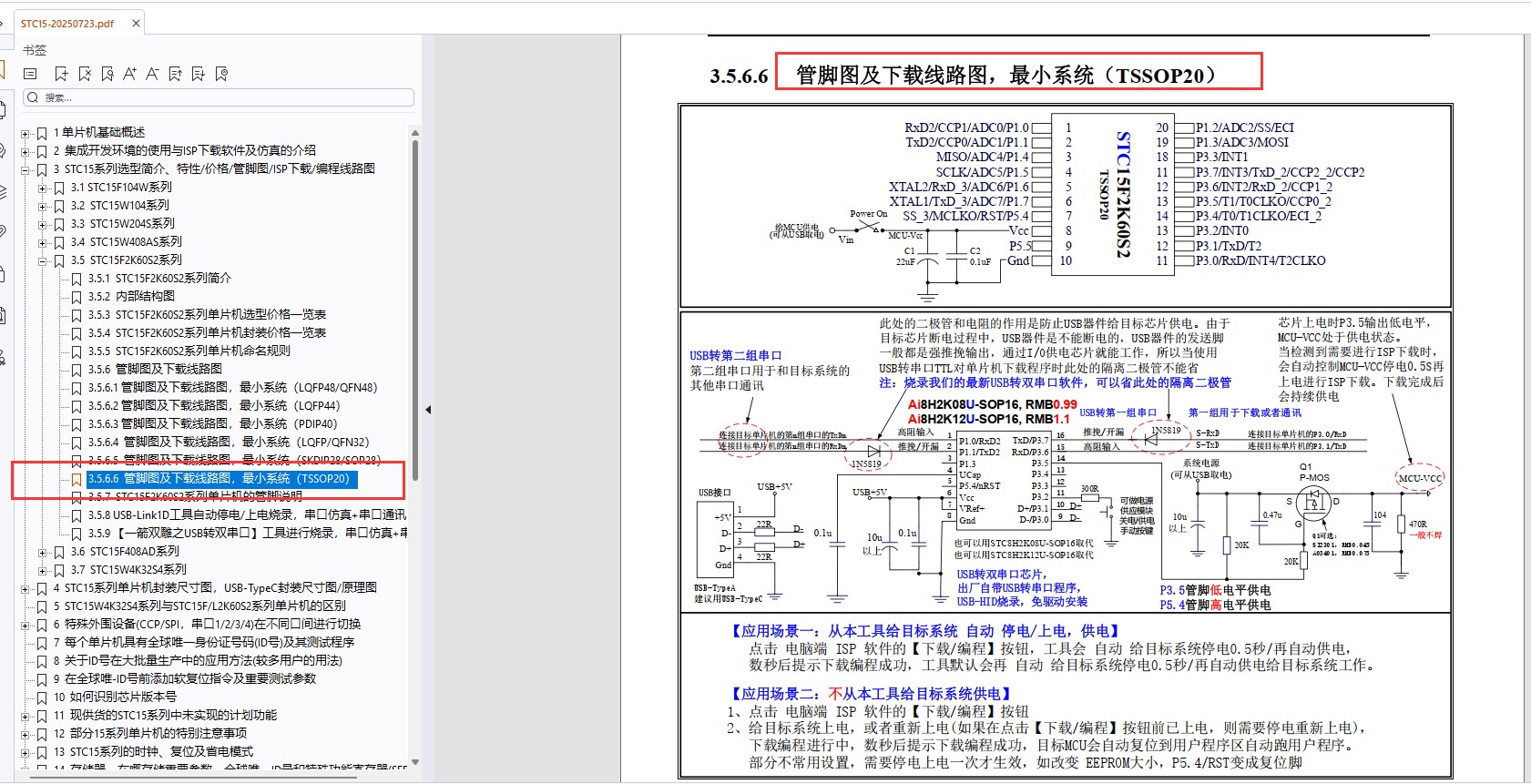
Task: Click bookmark icon beside 3.5.2 内部结构图
Action: (x=77, y=297)
